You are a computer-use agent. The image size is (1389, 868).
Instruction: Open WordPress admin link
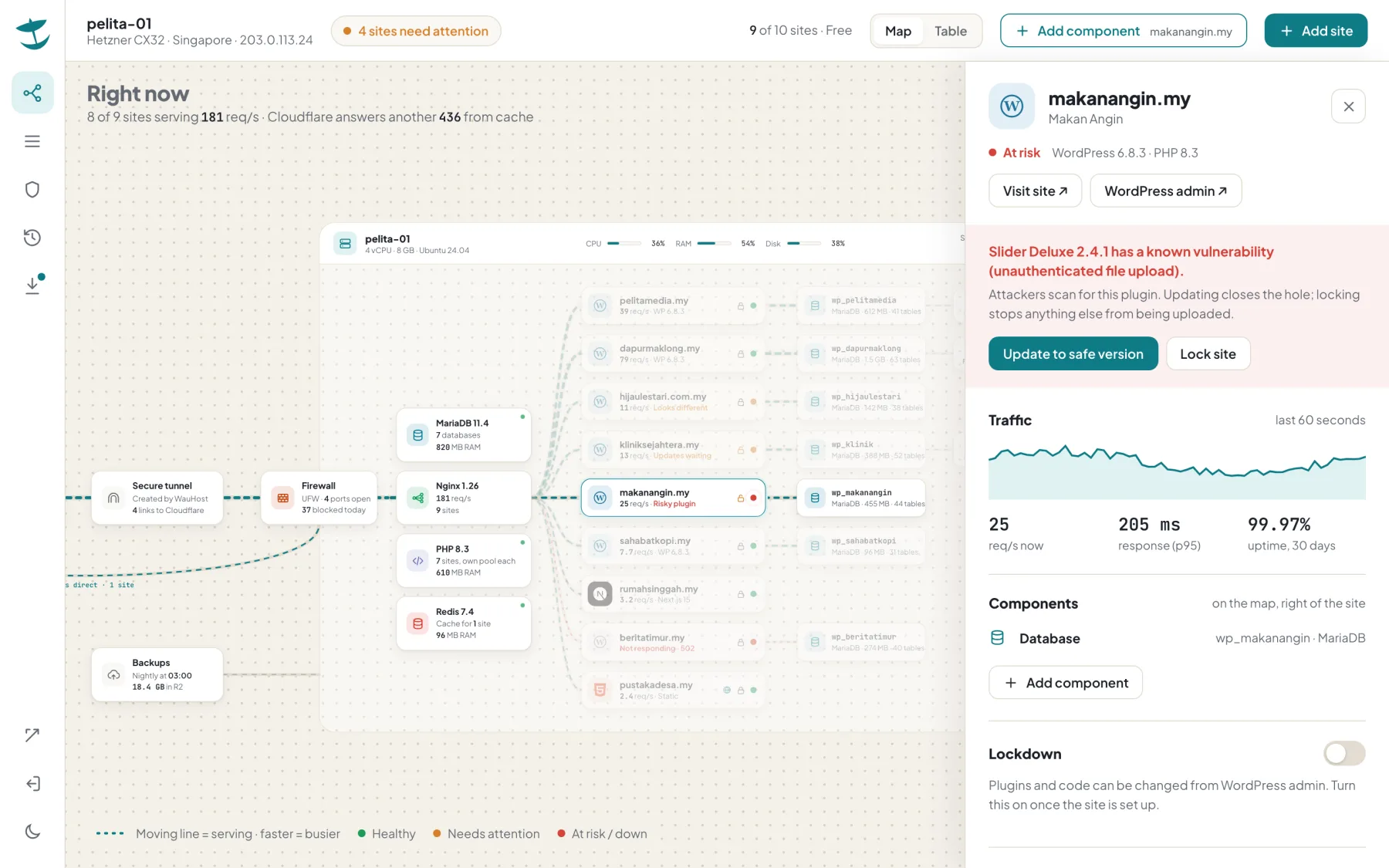1165,191
